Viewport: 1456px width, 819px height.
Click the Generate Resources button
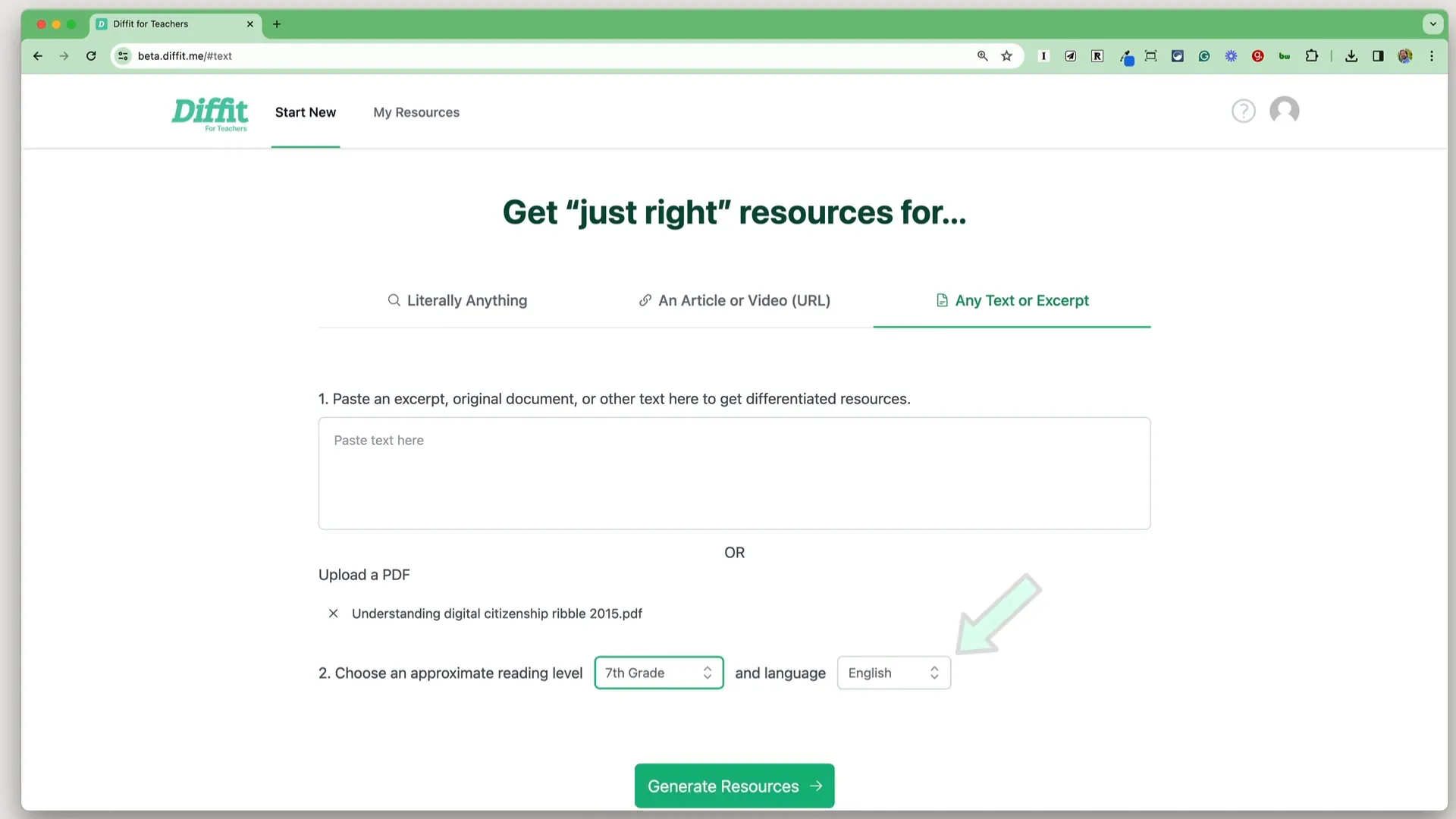click(735, 786)
